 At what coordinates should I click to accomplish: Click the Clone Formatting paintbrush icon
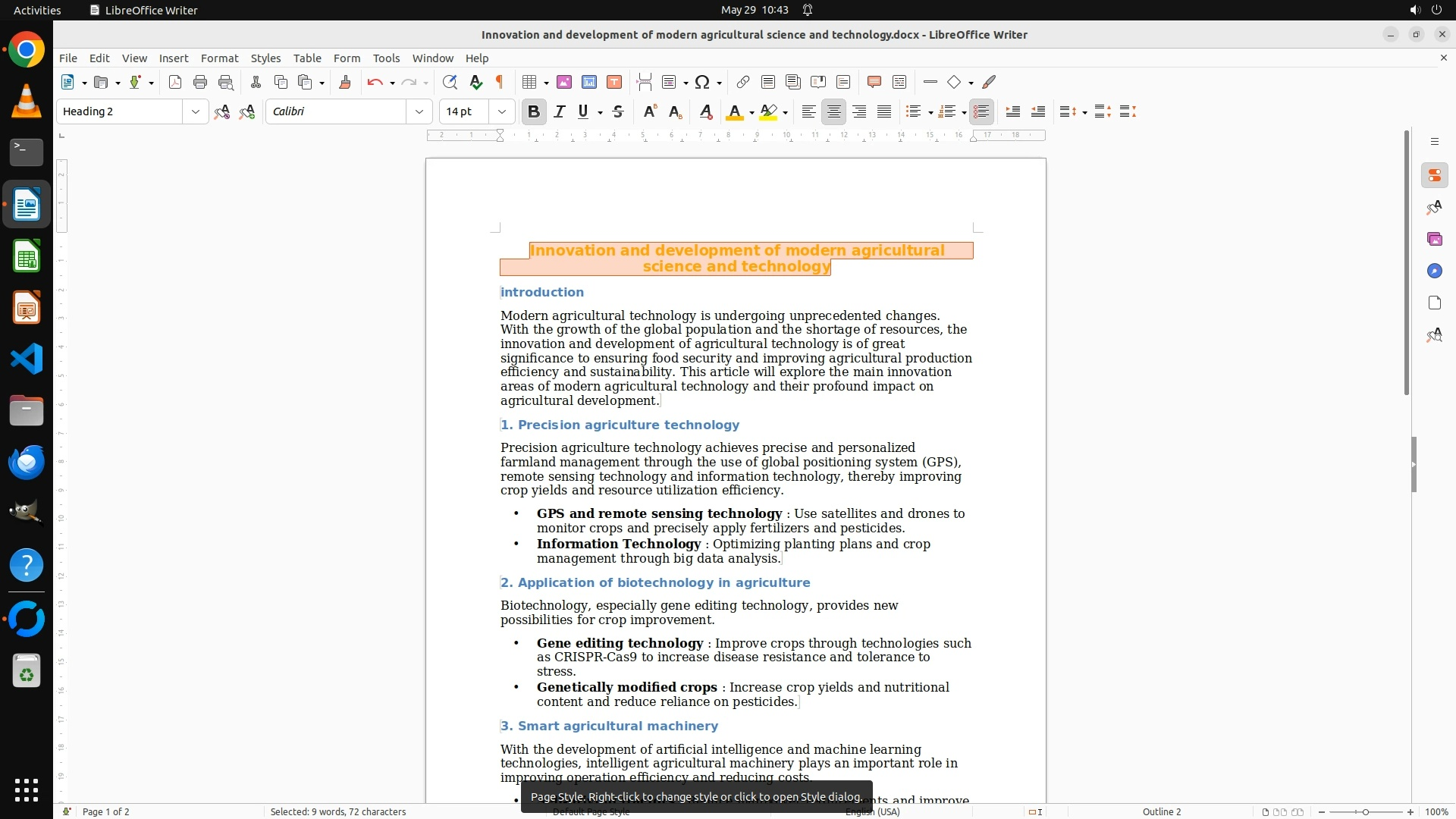[344, 82]
